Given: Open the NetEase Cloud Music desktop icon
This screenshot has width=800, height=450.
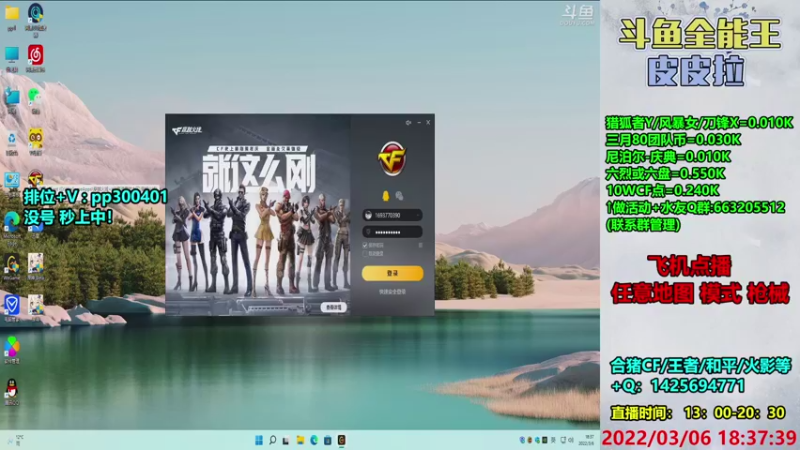Looking at the screenshot, I should 35,57.
